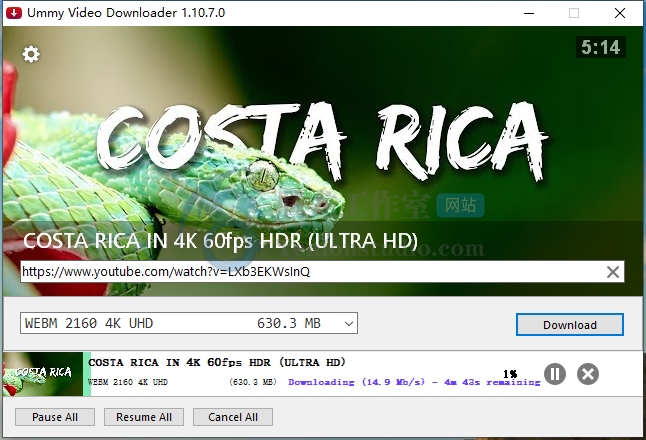The width and height of the screenshot is (646, 440).
Task: Click Resume All button
Action: [144, 417]
